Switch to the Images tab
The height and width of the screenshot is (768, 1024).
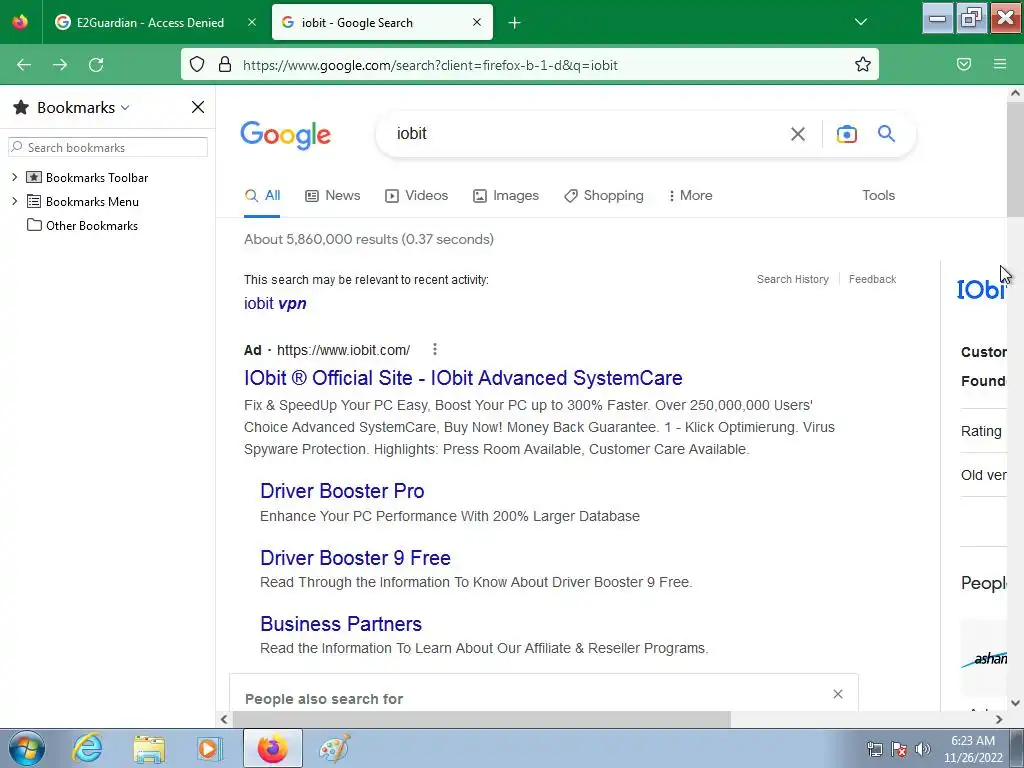(x=506, y=195)
